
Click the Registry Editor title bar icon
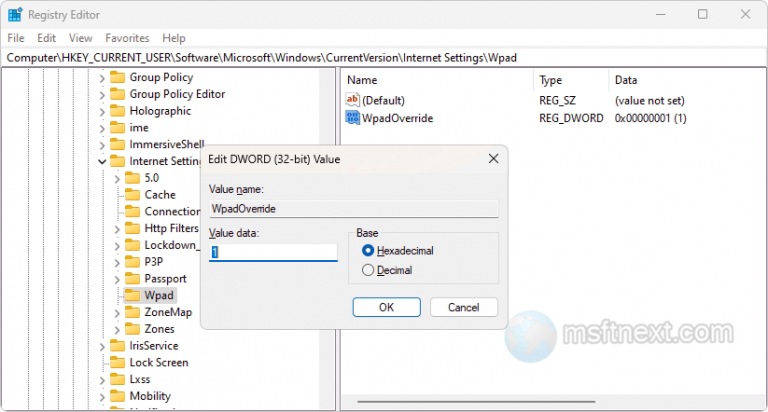coord(15,15)
